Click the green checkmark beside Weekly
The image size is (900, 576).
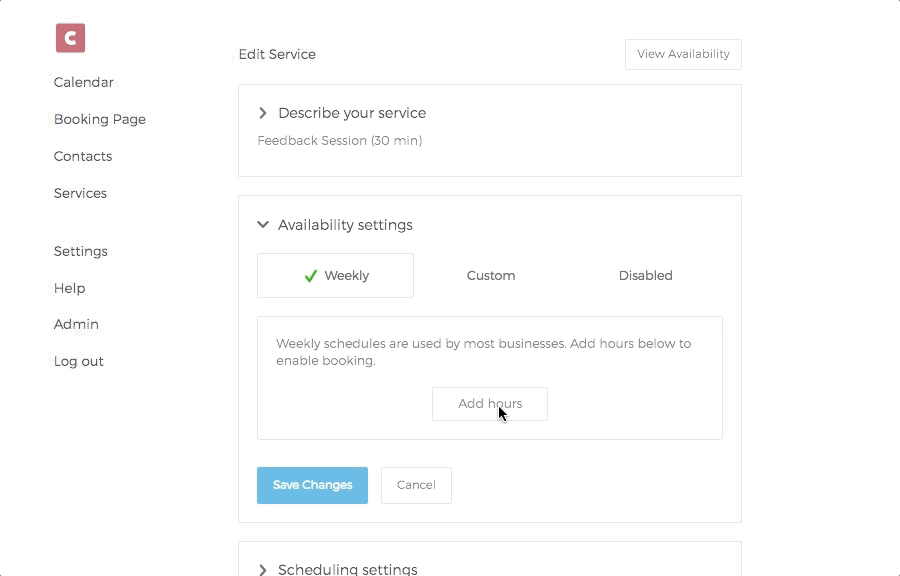311,276
